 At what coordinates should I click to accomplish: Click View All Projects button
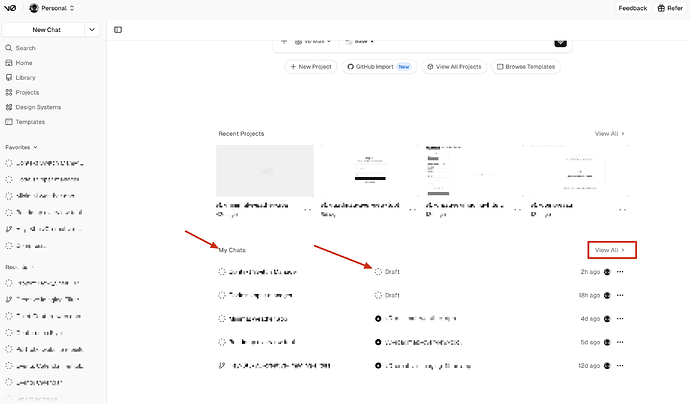click(x=454, y=67)
